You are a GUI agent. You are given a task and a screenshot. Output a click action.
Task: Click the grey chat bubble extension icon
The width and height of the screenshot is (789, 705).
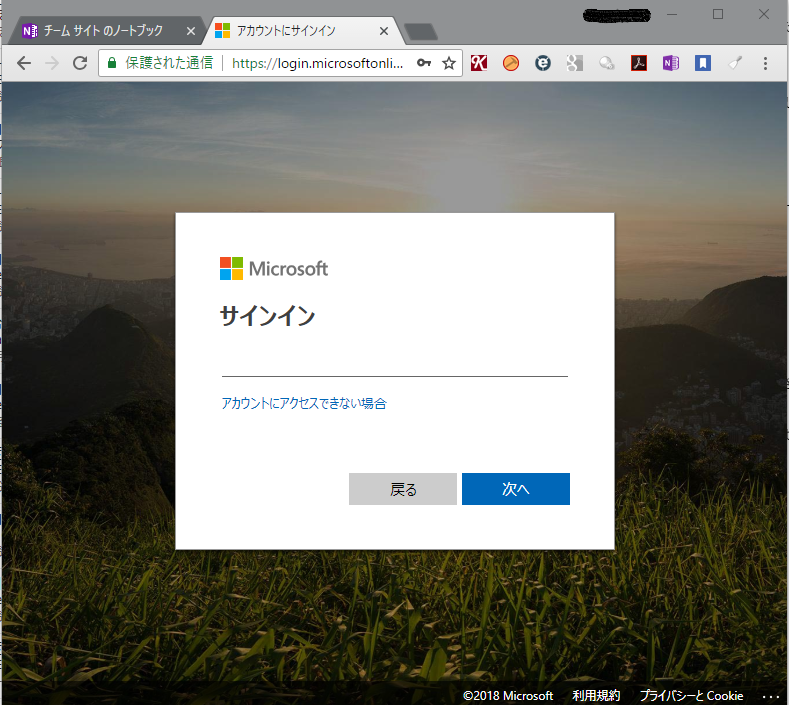pyautogui.click(x=606, y=63)
